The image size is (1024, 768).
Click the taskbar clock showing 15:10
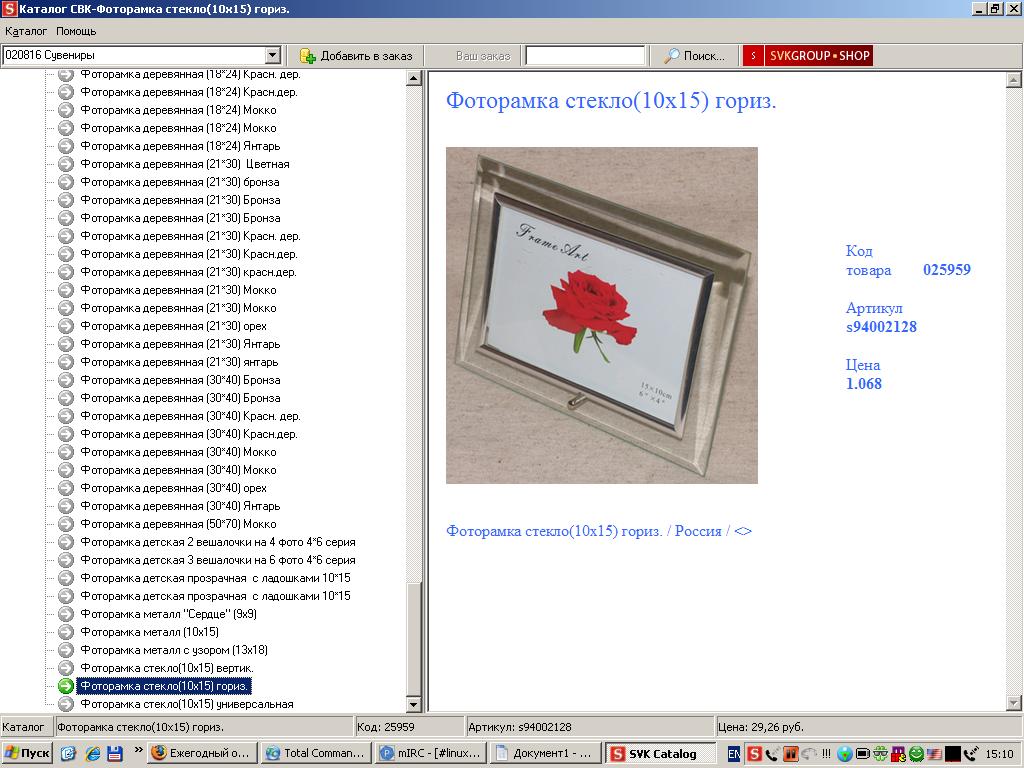pyautogui.click(x=999, y=754)
